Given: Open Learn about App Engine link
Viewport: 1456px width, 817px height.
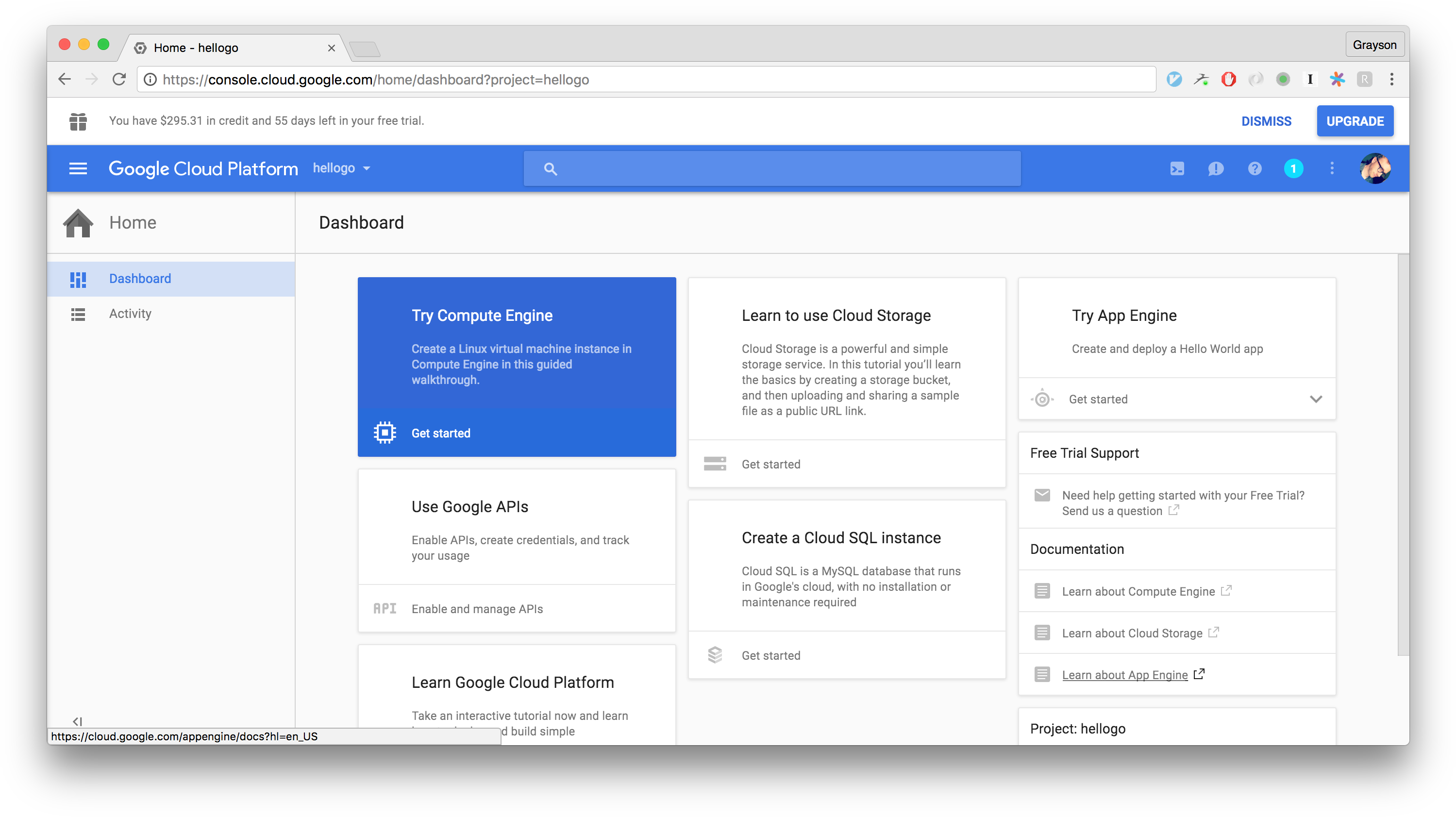Looking at the screenshot, I should tap(1125, 675).
